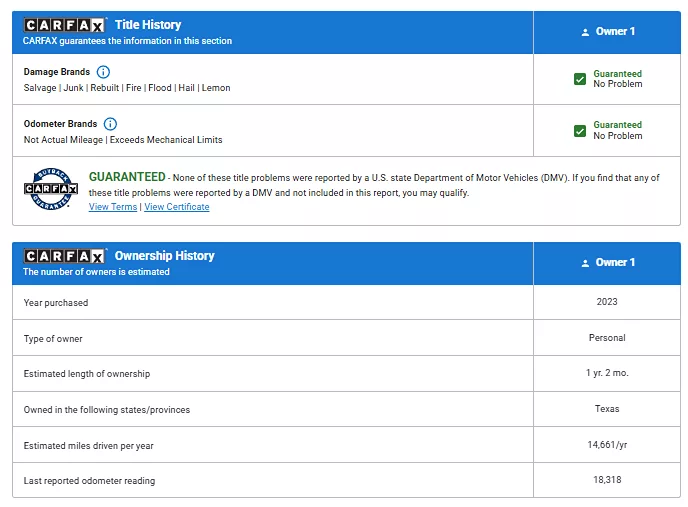This screenshot has width=688, height=507.
Task: Click the CARFAX Buyback Guarantee badge
Action: [50, 189]
